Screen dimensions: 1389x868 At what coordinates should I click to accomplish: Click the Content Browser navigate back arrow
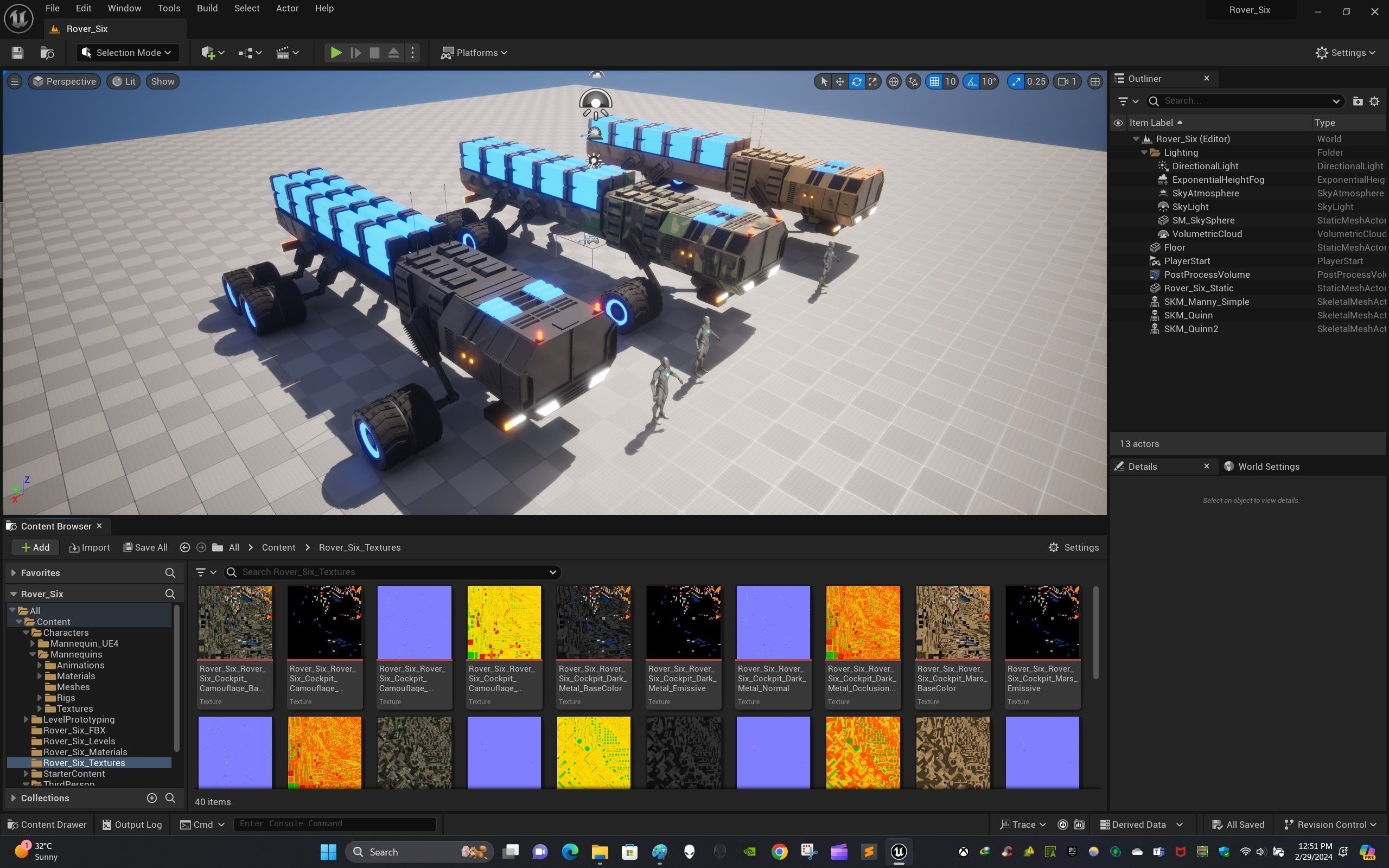185,548
